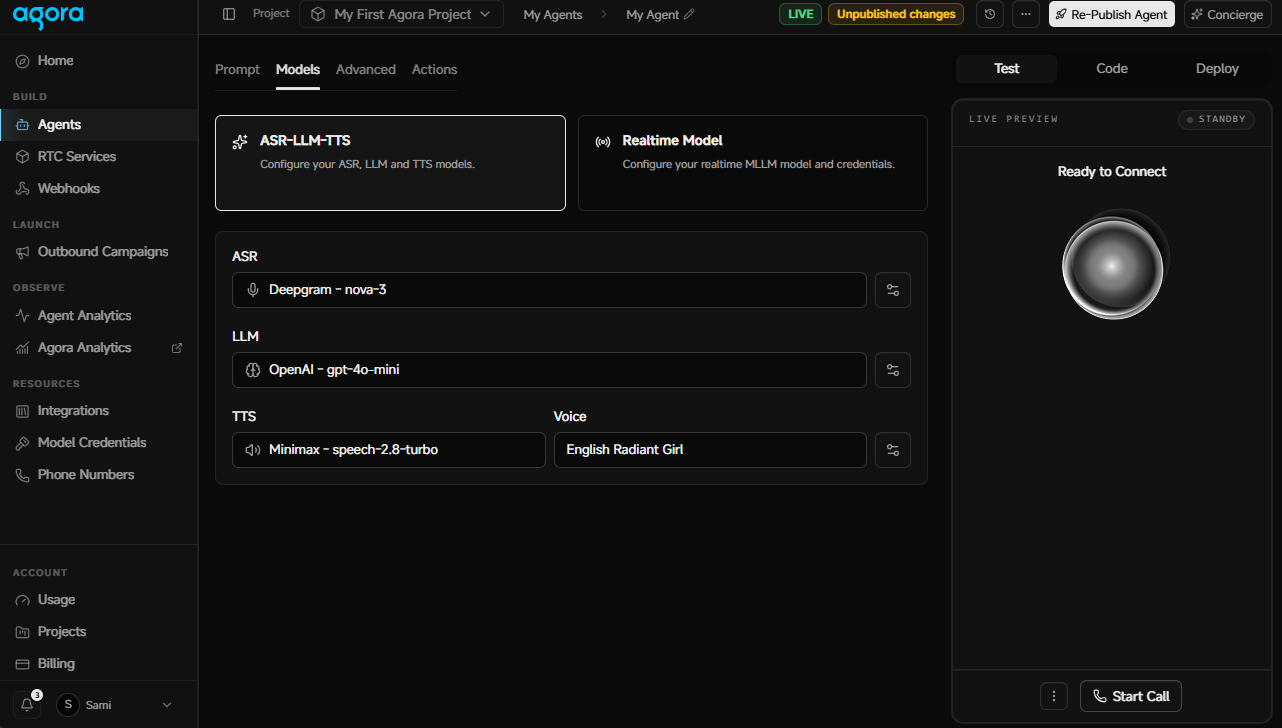Open version history clock icon
This screenshot has width=1282, height=728.
point(990,14)
